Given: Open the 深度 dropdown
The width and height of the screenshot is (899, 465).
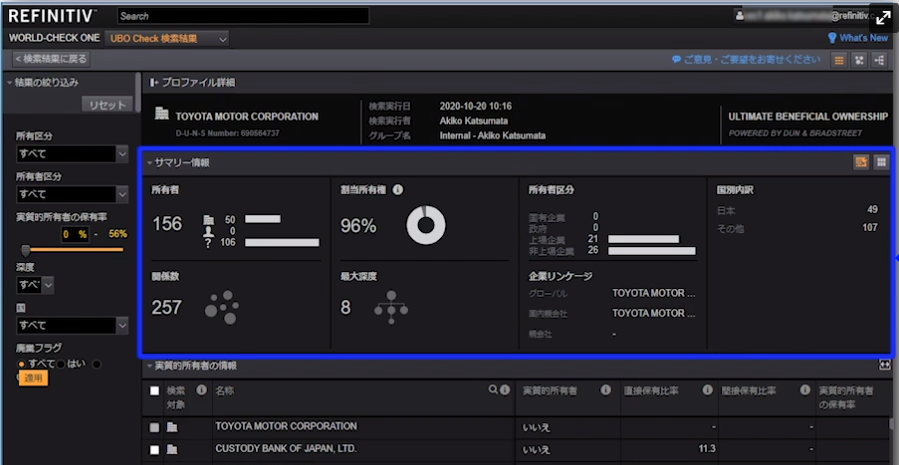Looking at the screenshot, I should click(x=35, y=284).
